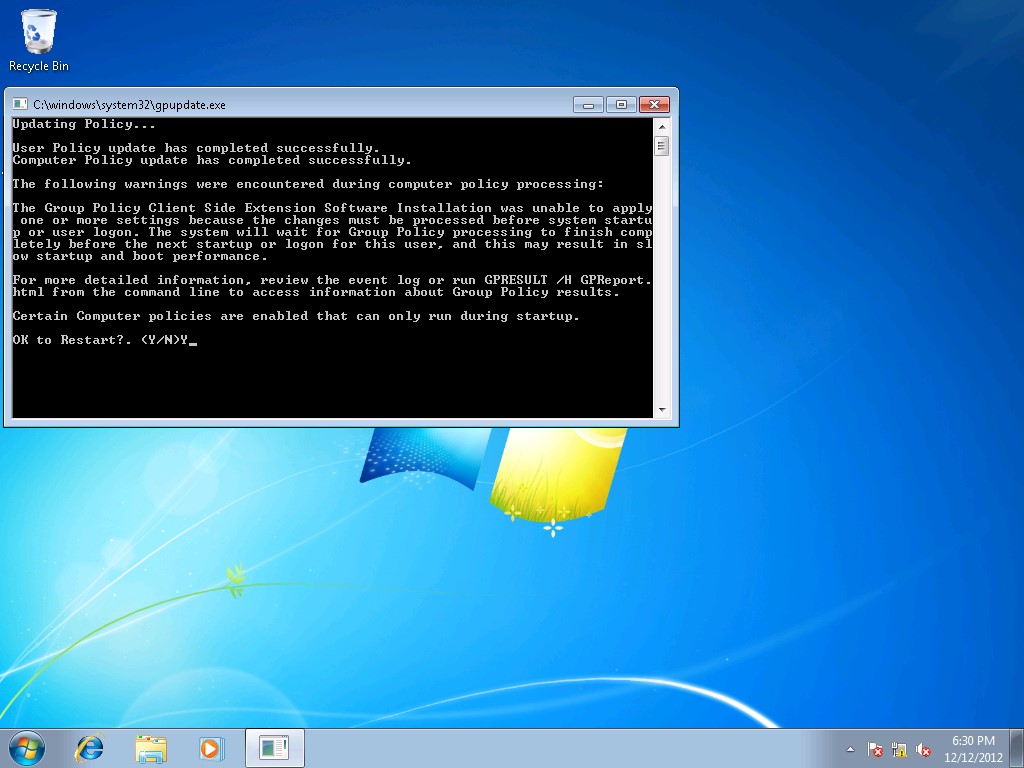
Task: Open the Recycle Bin desktop icon
Action: pyautogui.click(x=39, y=39)
